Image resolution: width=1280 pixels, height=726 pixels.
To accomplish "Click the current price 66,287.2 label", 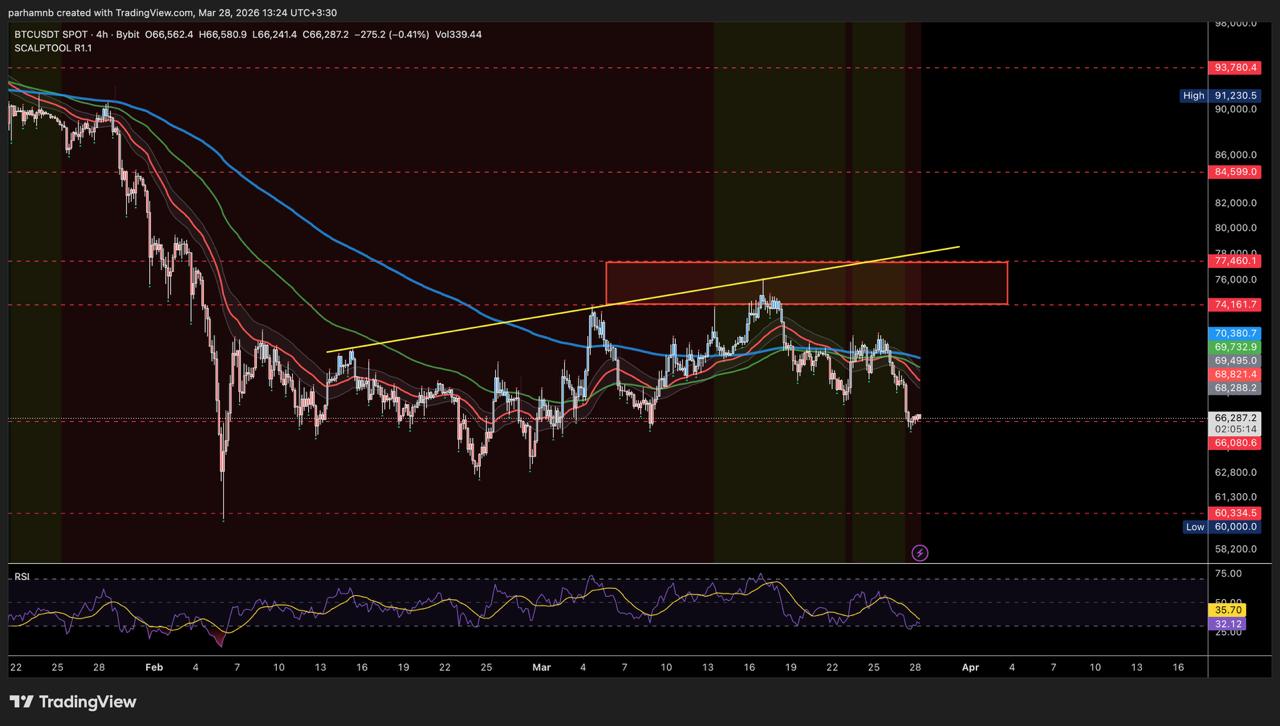I will click(x=1234, y=418).
